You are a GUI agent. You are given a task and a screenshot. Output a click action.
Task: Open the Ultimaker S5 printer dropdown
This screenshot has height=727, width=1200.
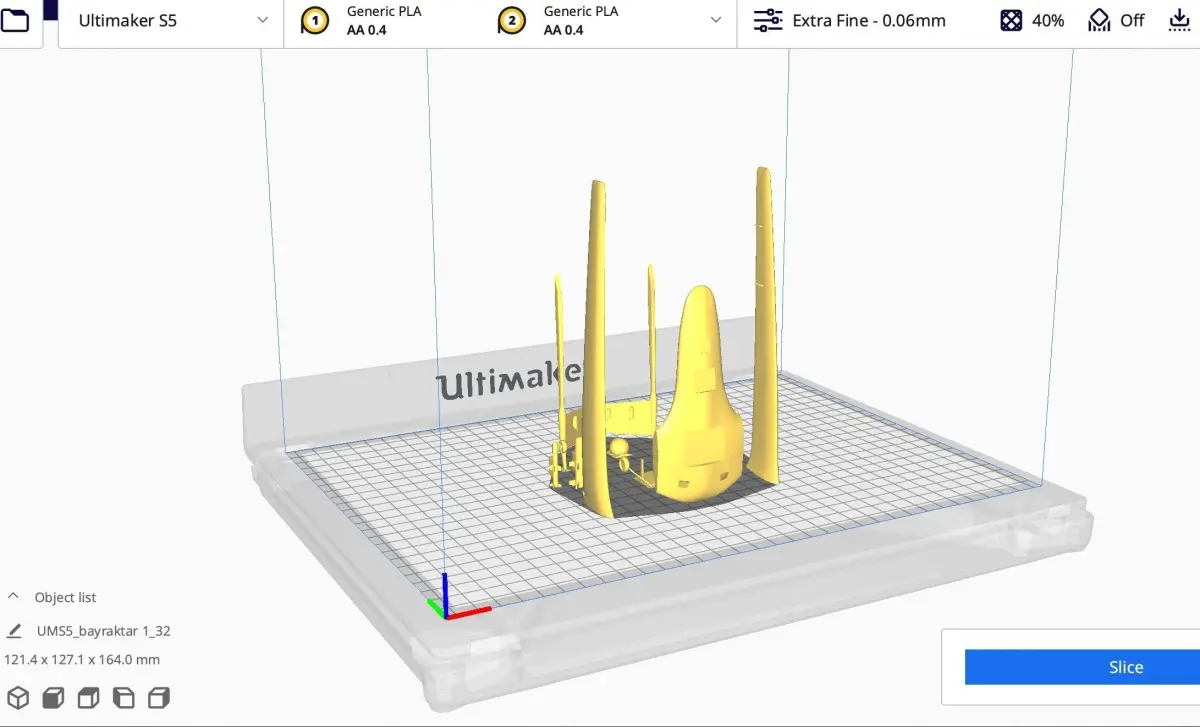coord(171,21)
